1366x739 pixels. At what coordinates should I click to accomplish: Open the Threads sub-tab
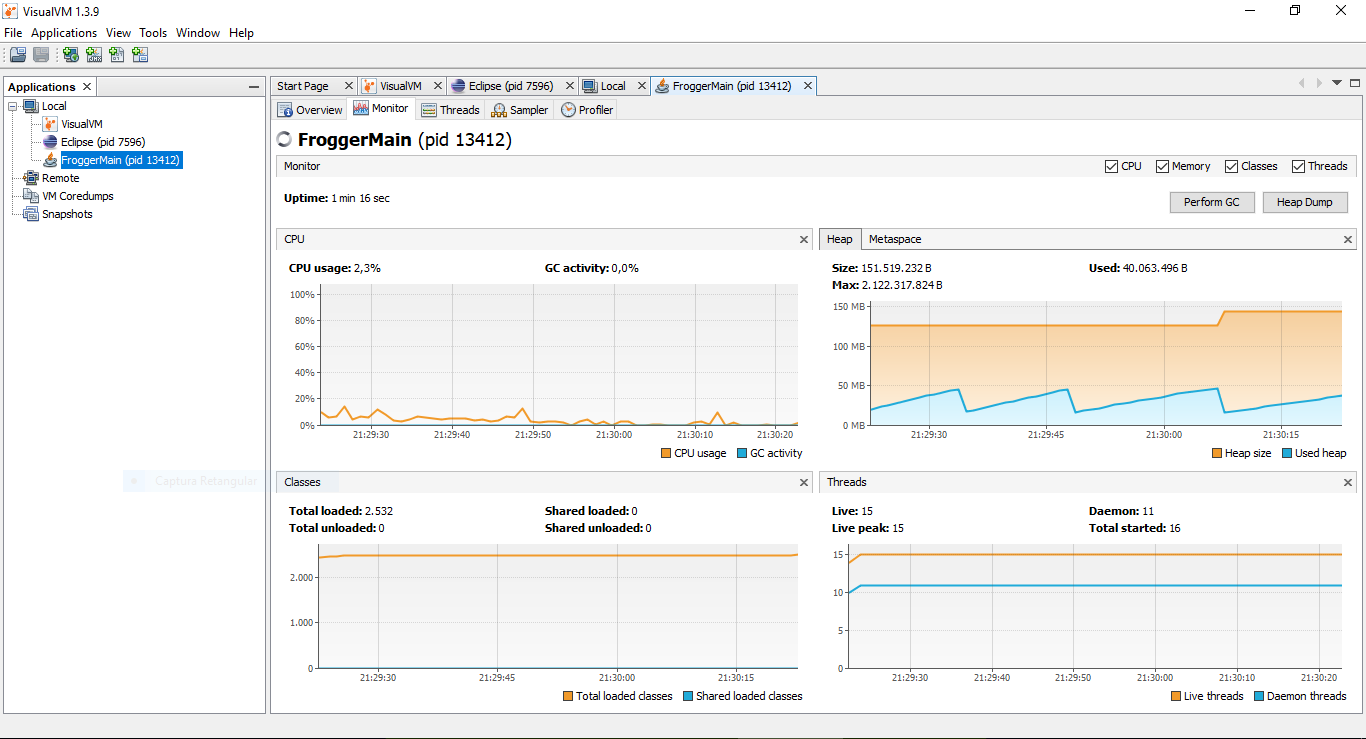click(x=451, y=110)
